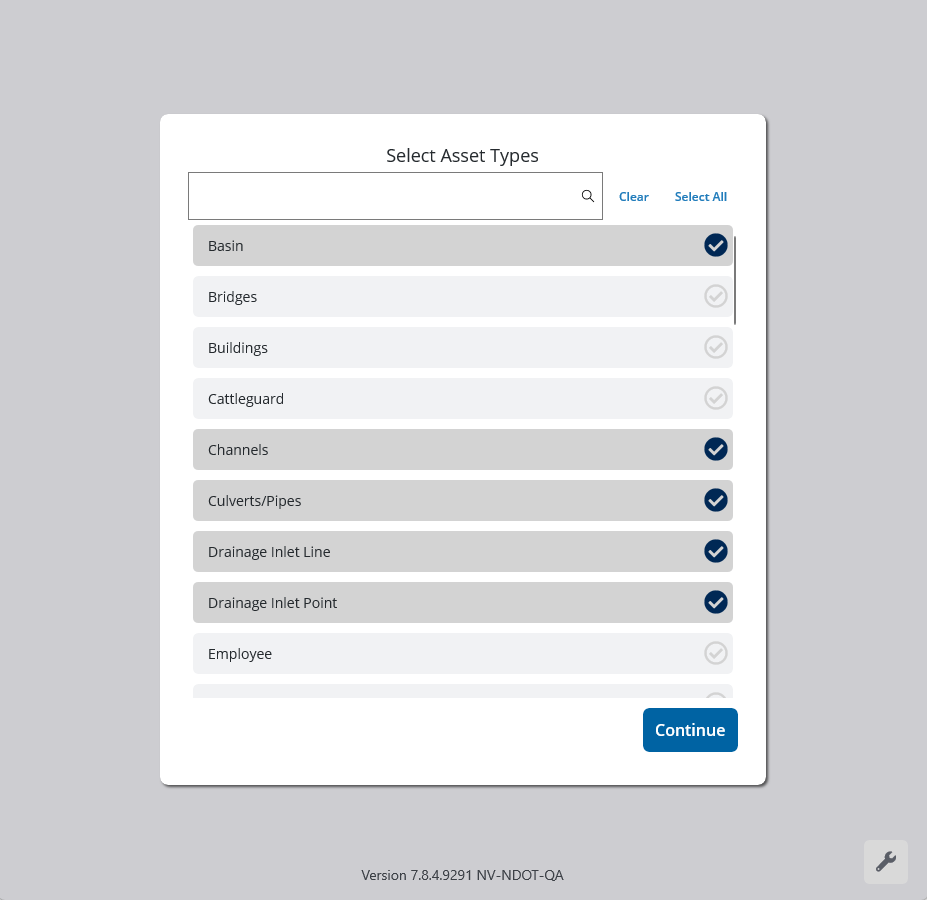Select the Bridges list row label
Viewport: 927px width, 900px height.
click(233, 297)
